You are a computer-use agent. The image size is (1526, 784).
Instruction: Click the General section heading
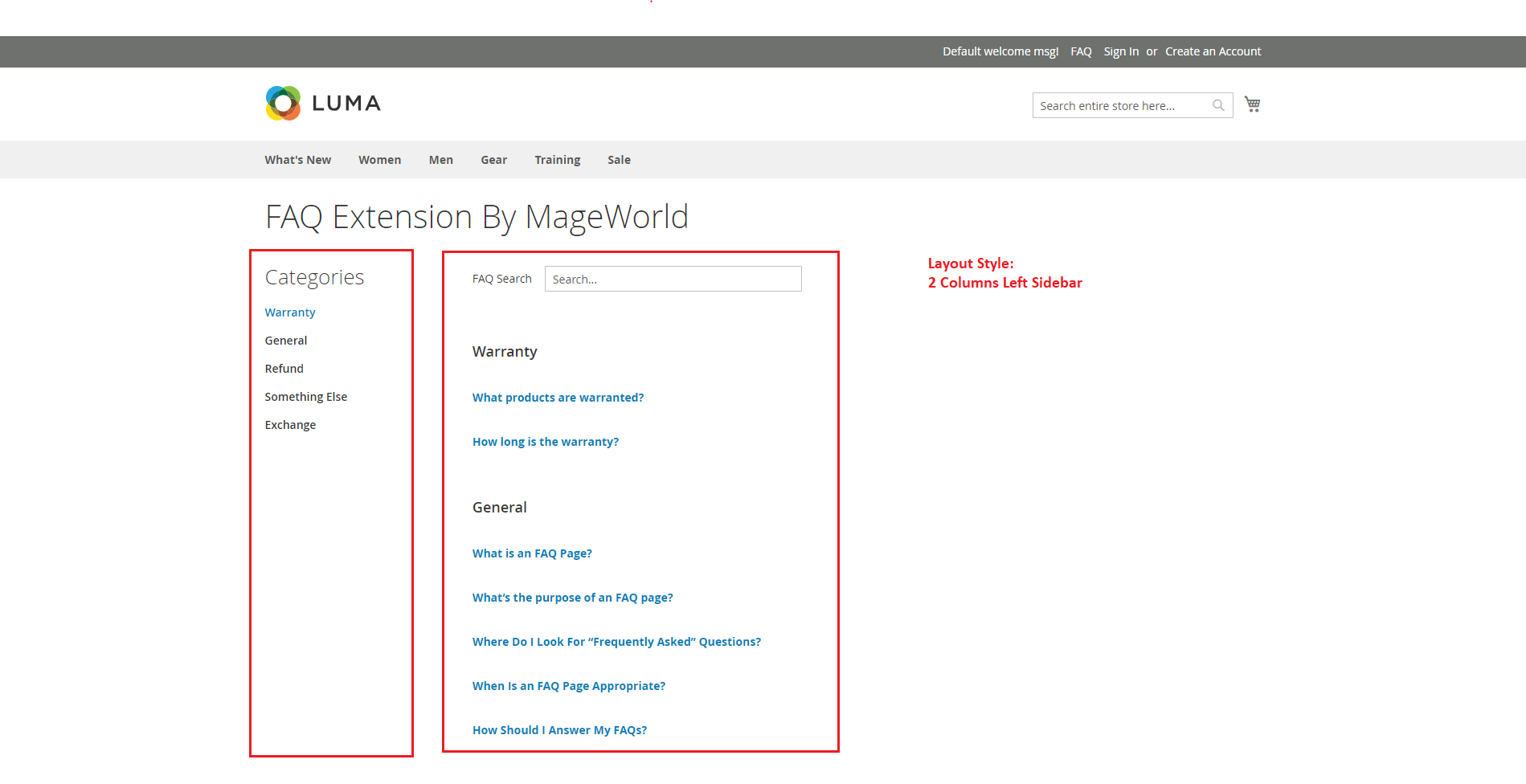(x=500, y=508)
